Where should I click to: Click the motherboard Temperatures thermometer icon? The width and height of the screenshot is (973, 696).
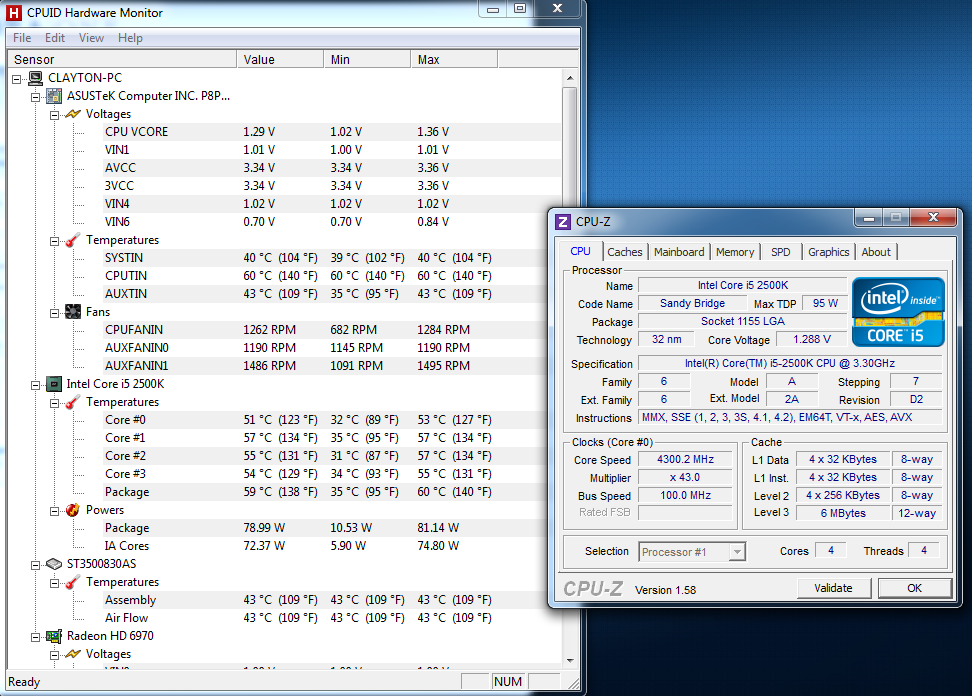(x=73, y=240)
